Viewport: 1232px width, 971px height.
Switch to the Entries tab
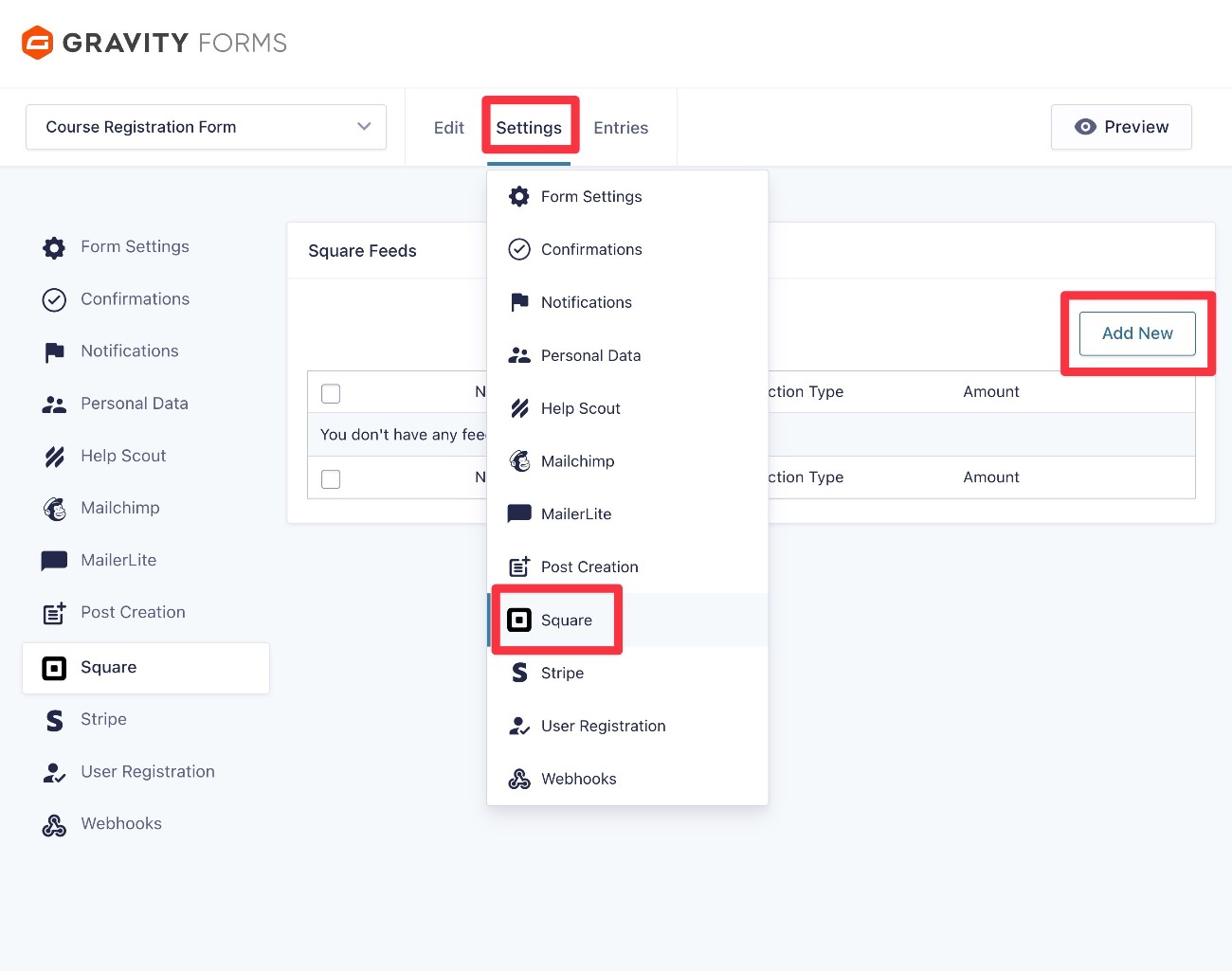pos(621,127)
